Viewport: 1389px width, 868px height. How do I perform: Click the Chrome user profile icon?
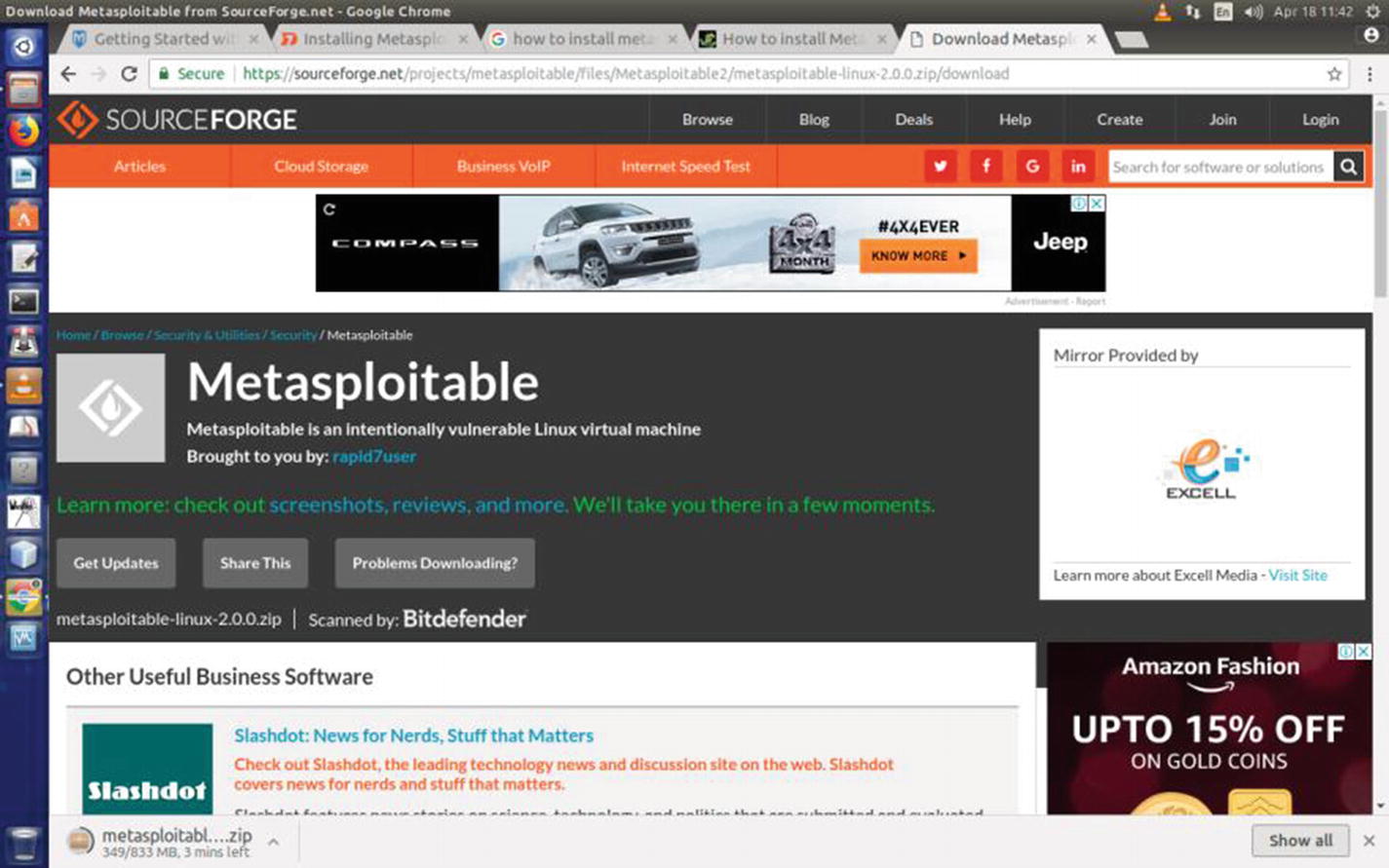1371,36
